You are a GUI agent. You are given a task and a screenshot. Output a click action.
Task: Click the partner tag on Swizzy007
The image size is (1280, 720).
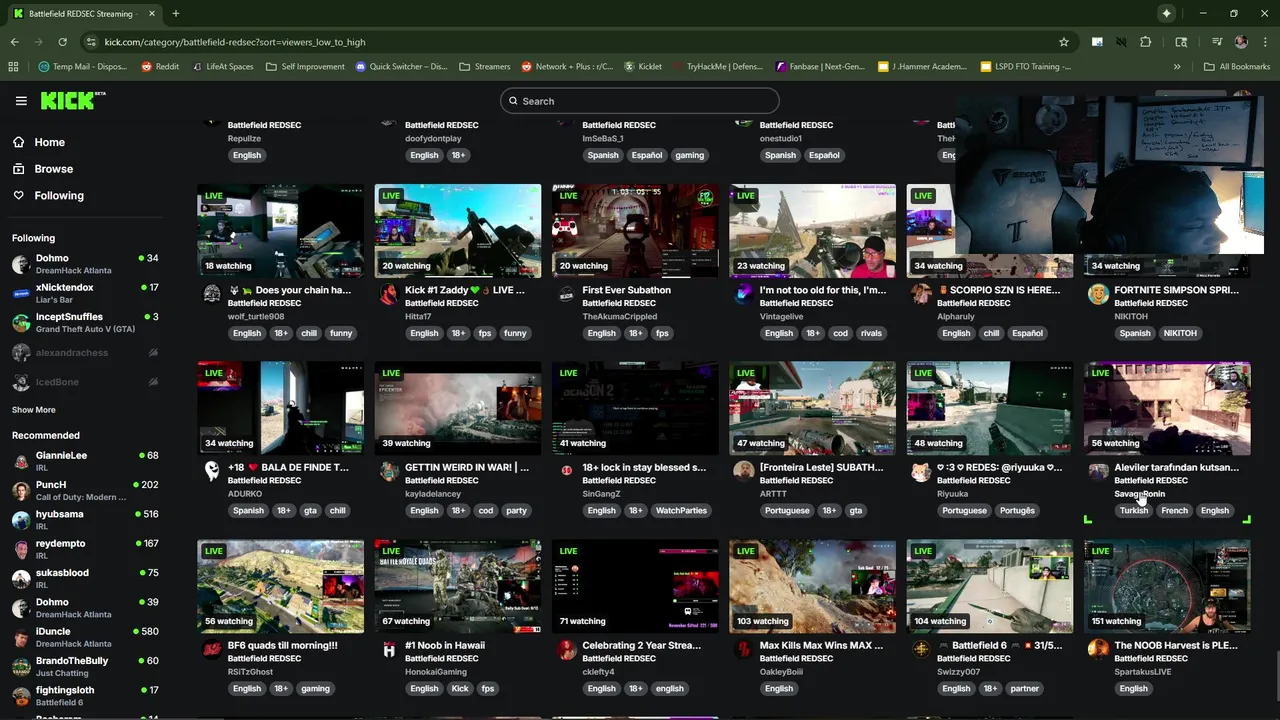pos(1025,688)
